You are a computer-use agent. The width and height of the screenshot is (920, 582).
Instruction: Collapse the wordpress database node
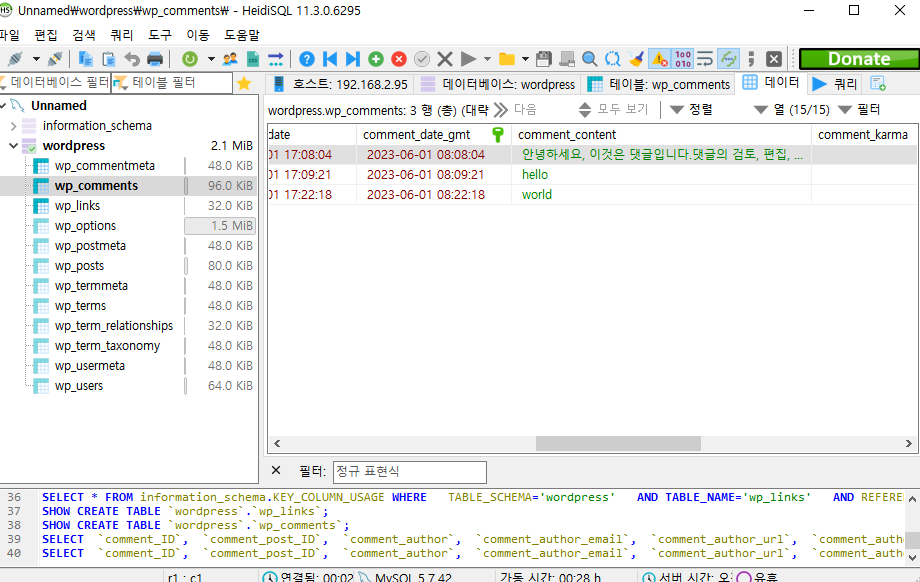13,146
